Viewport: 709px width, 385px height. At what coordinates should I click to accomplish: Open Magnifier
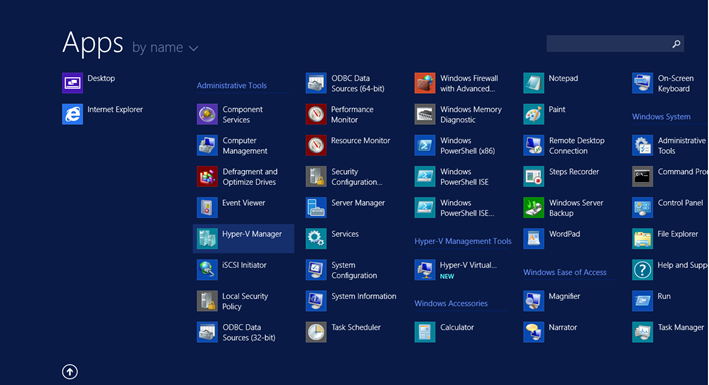tap(552, 301)
